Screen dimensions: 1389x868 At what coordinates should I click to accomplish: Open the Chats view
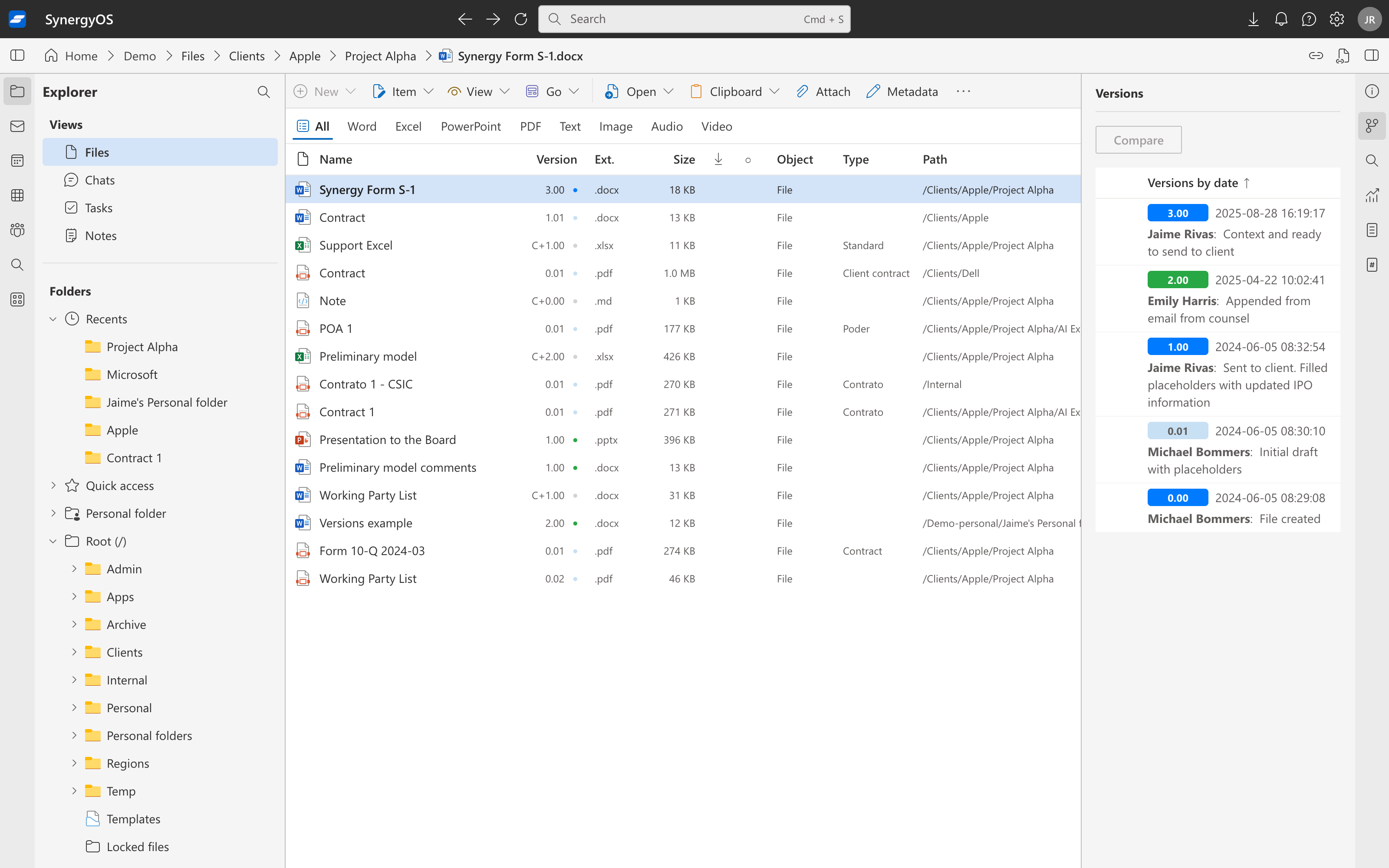pyautogui.click(x=160, y=180)
